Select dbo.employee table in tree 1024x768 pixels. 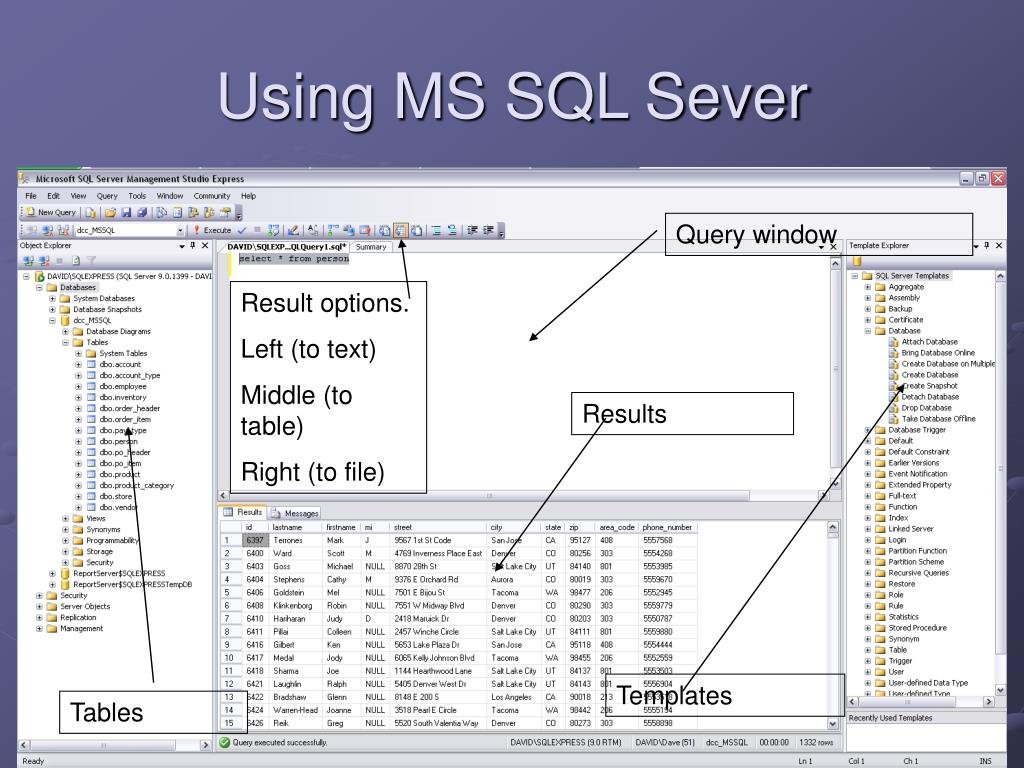(123, 387)
